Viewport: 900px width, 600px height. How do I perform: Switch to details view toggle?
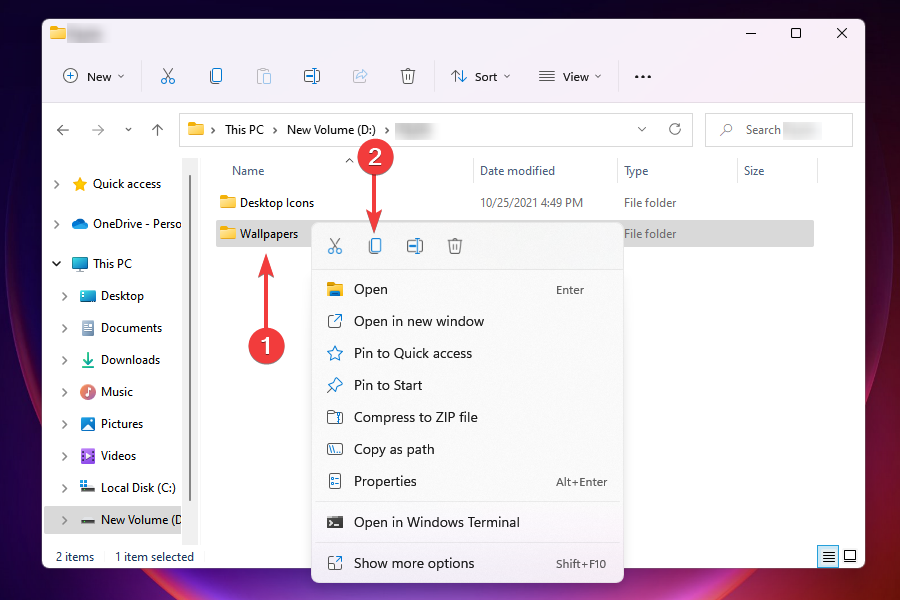click(x=829, y=556)
